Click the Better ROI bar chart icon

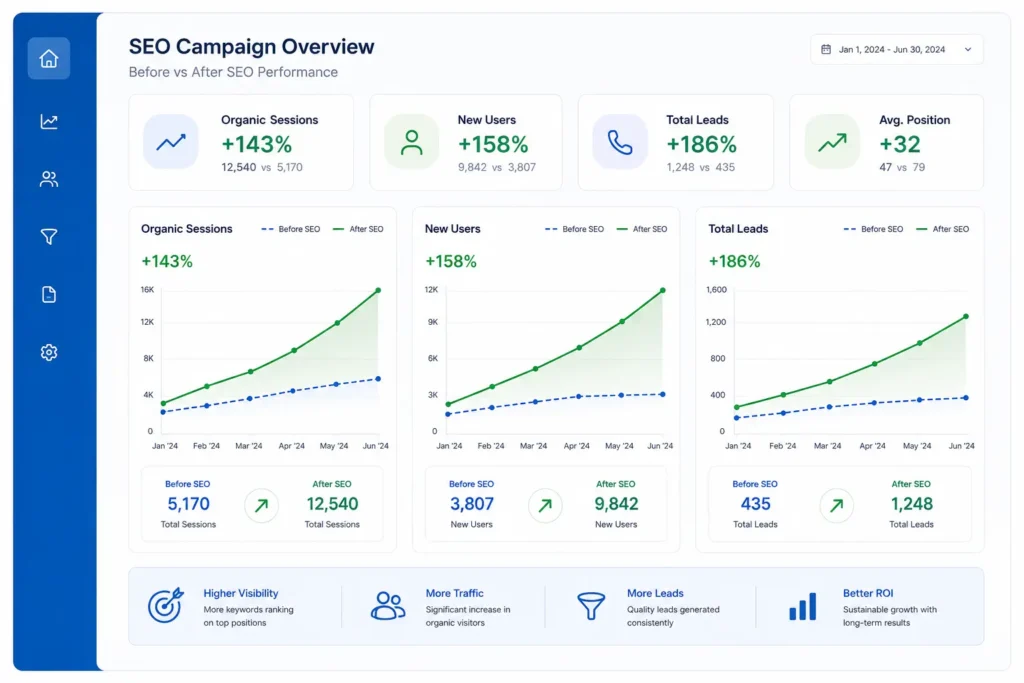[803, 606]
